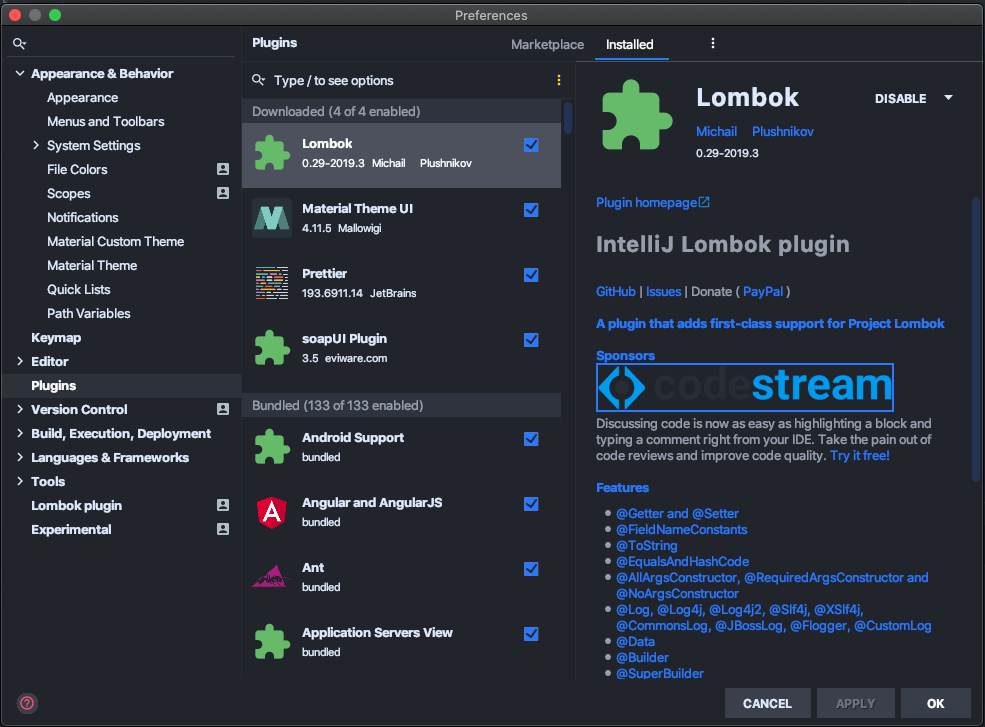
Task: Open Menus and Toolbars settings
Action: [x=106, y=121]
